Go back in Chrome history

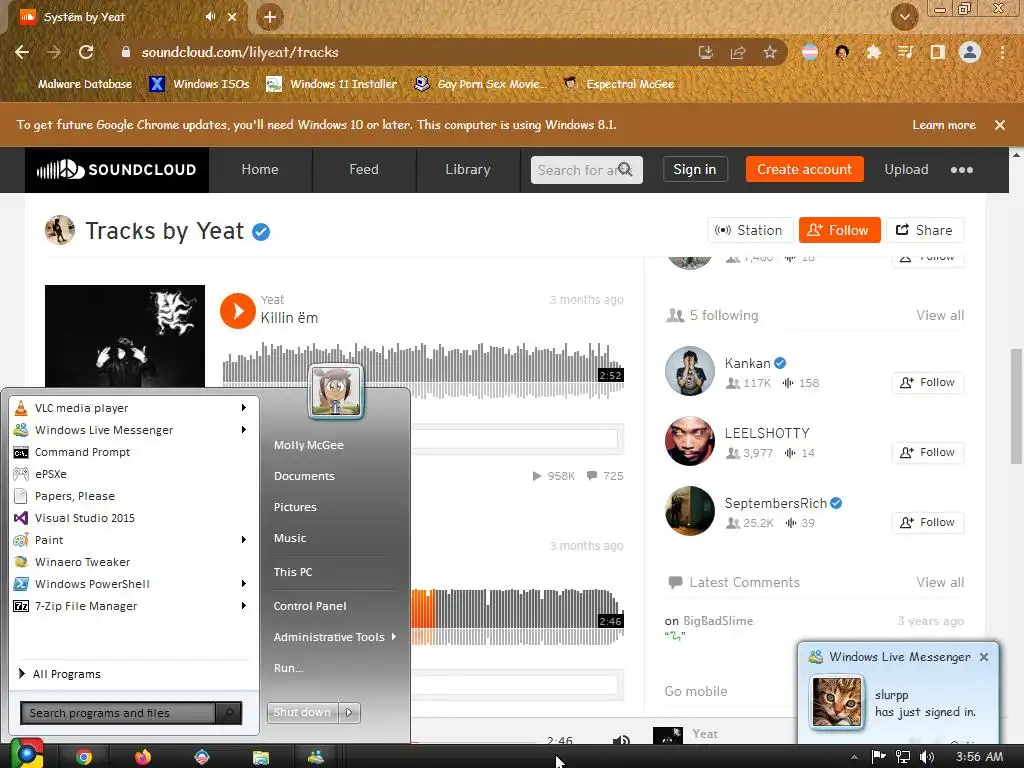(x=22, y=52)
